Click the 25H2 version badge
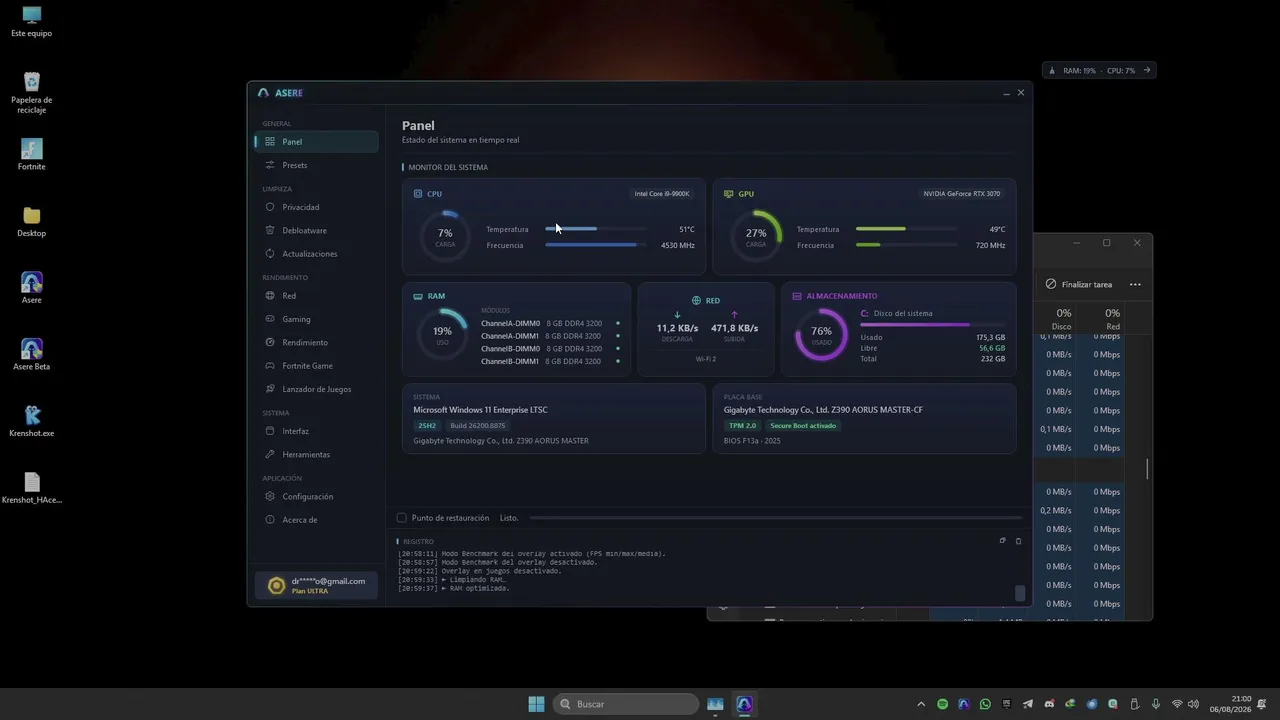The height and width of the screenshot is (720, 1280). click(x=426, y=426)
